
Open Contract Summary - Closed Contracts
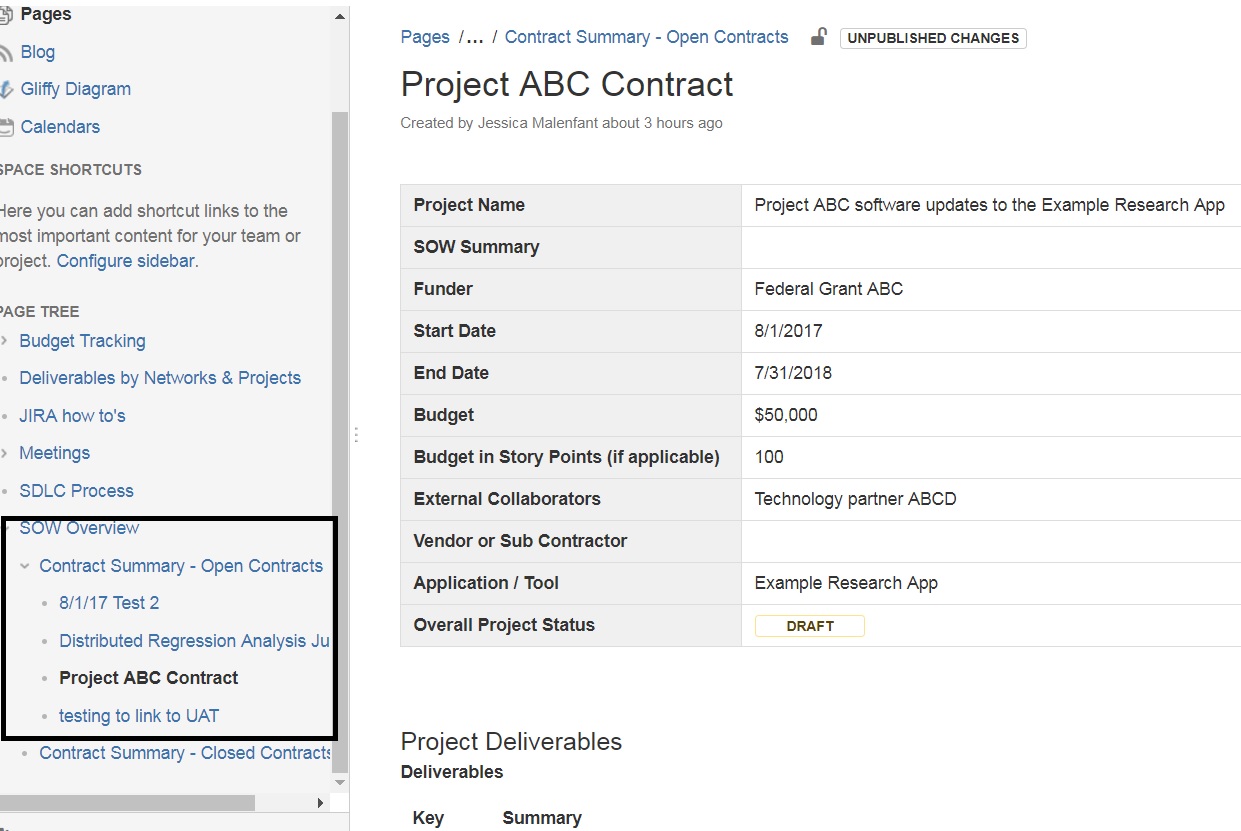tap(184, 753)
